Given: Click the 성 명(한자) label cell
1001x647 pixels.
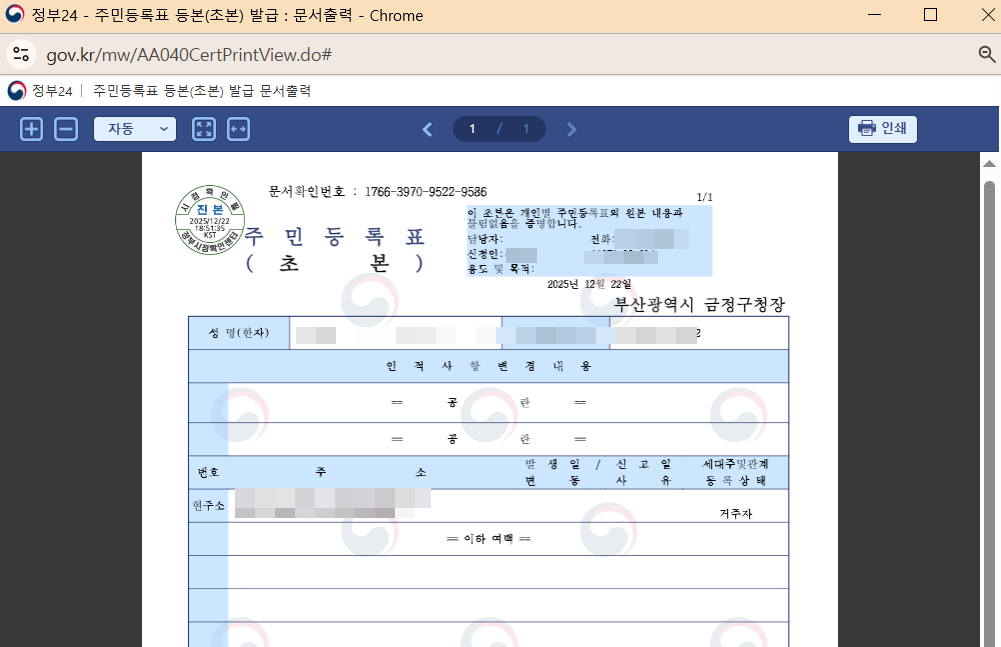Looking at the screenshot, I should point(239,333).
